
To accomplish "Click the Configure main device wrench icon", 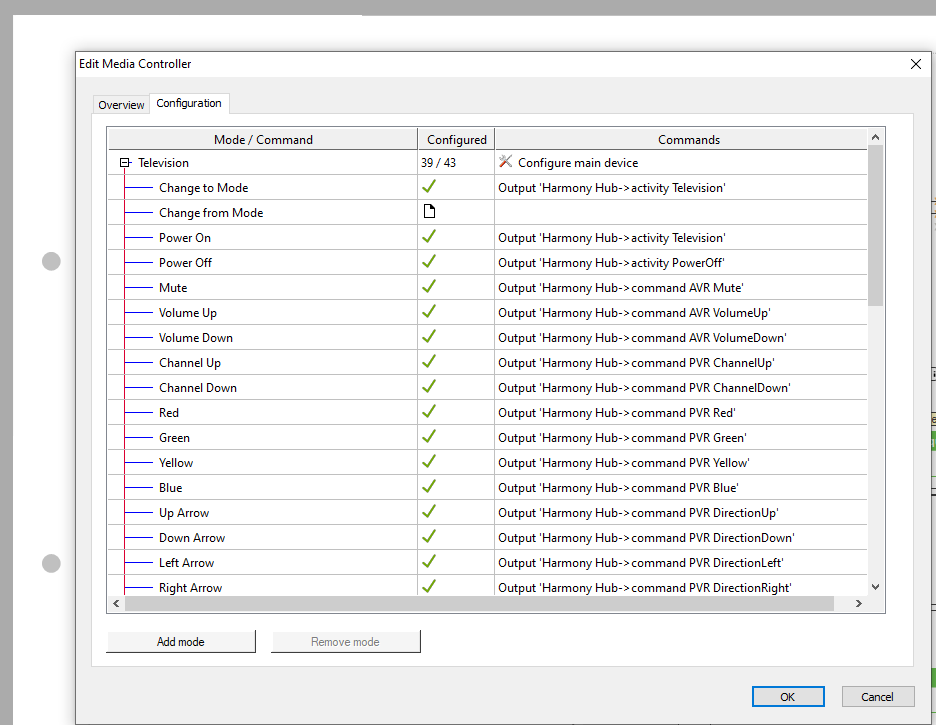I will click(505, 162).
